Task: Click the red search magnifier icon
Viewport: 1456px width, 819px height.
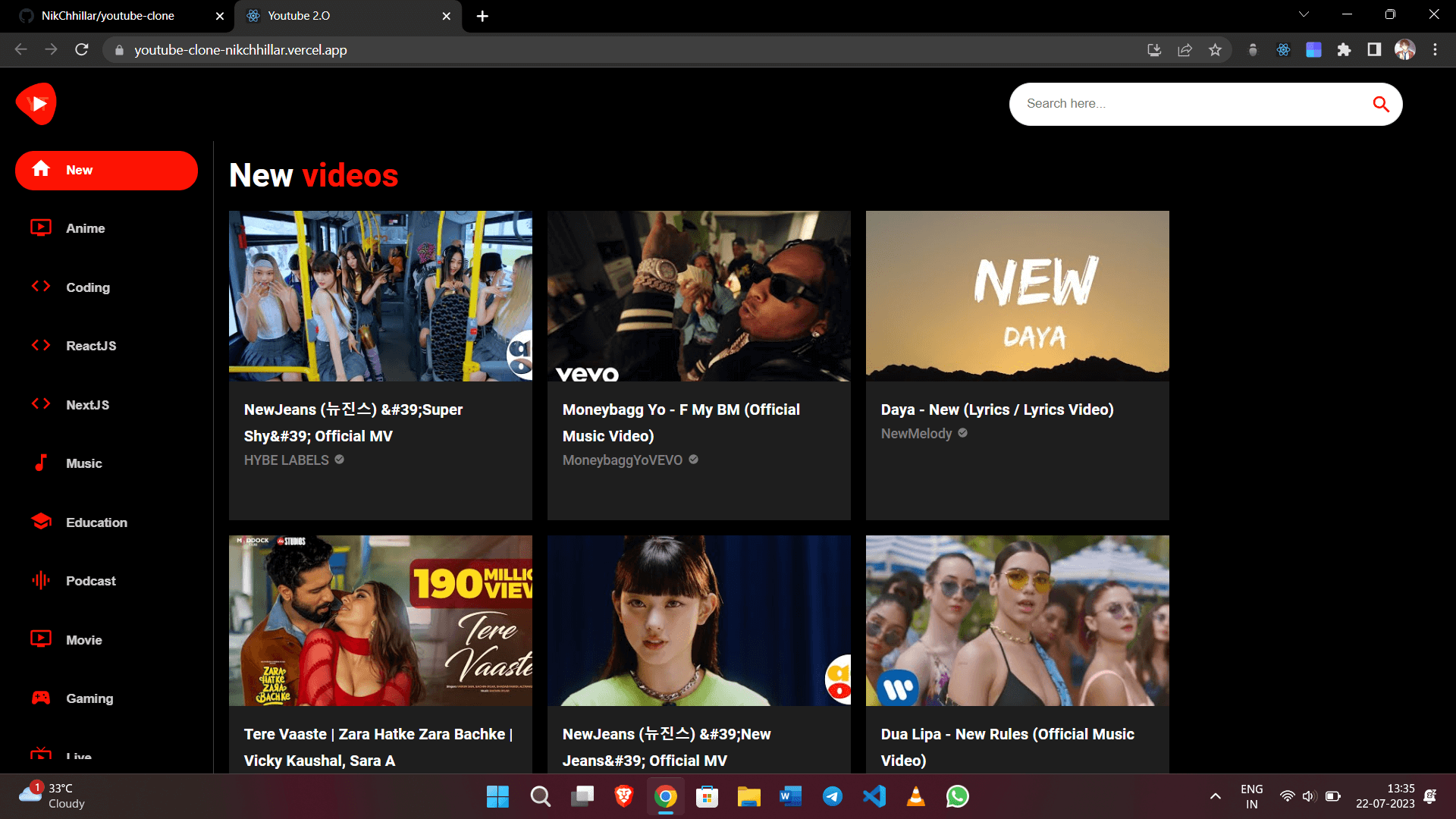Action: 1381,104
